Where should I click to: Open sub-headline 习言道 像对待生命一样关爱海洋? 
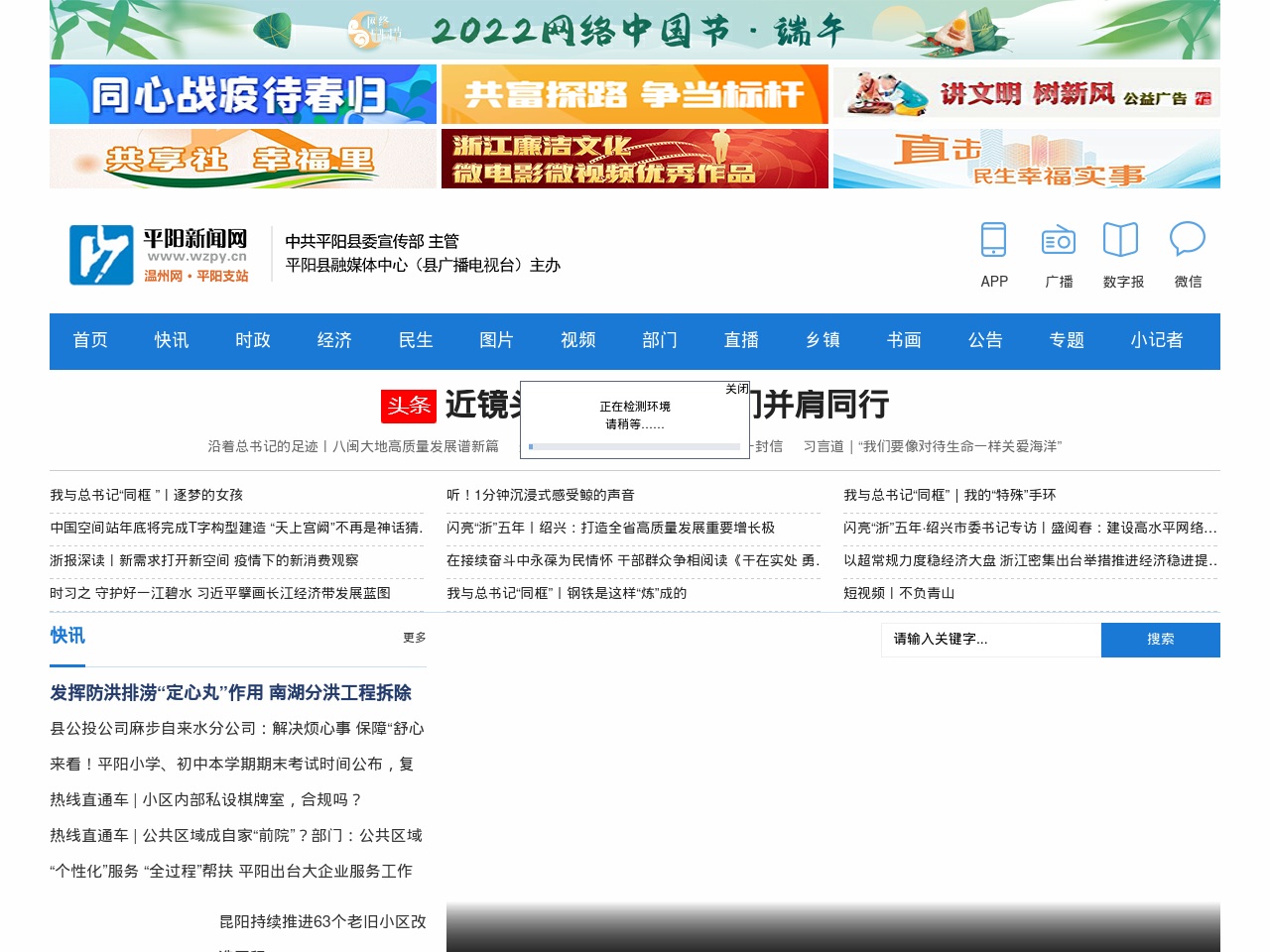coord(933,446)
